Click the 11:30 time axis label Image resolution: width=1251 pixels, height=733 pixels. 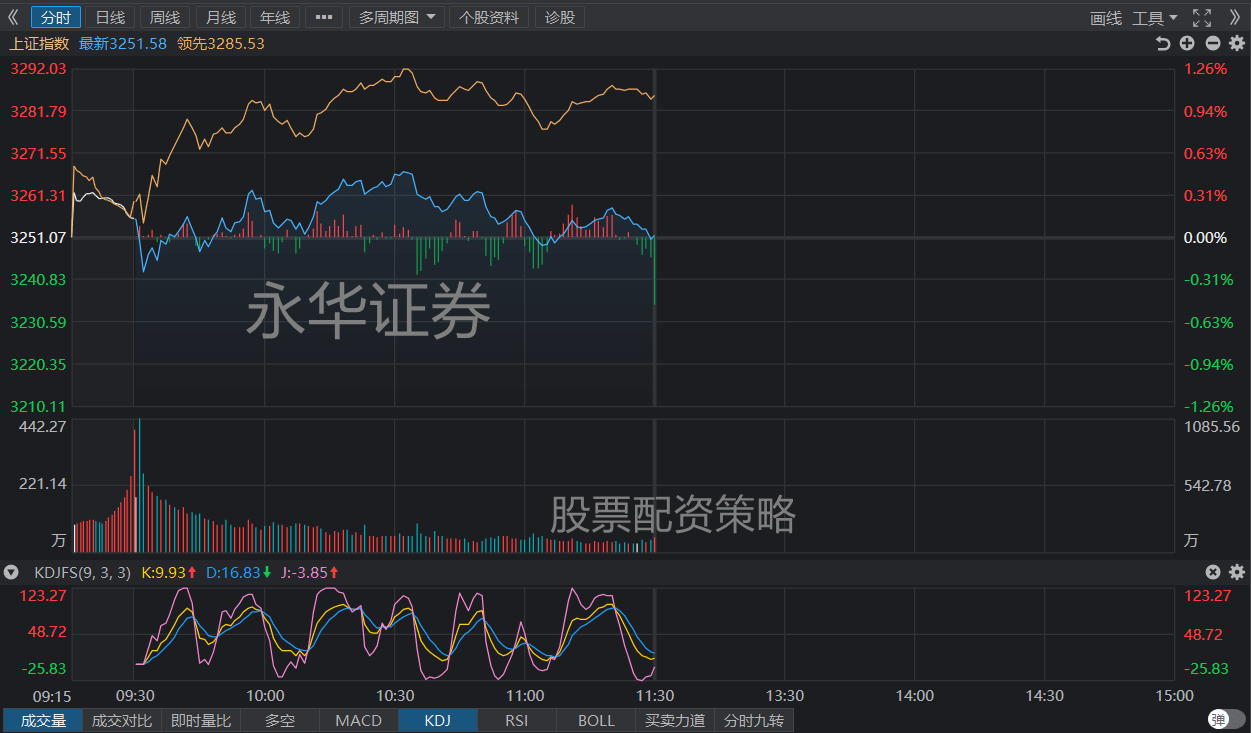[x=654, y=695]
